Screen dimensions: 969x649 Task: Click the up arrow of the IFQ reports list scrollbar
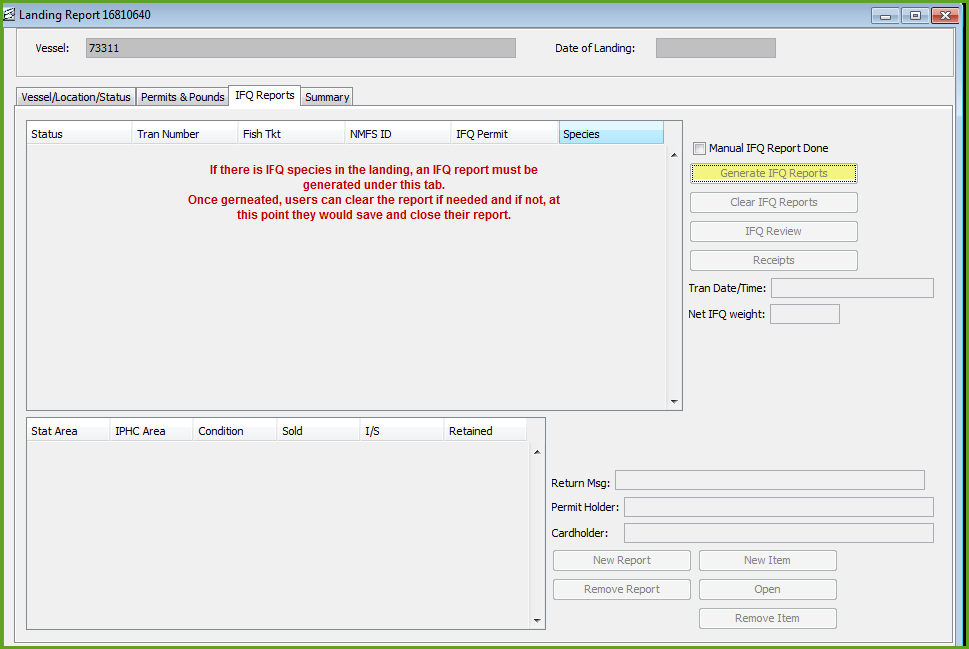[674, 155]
